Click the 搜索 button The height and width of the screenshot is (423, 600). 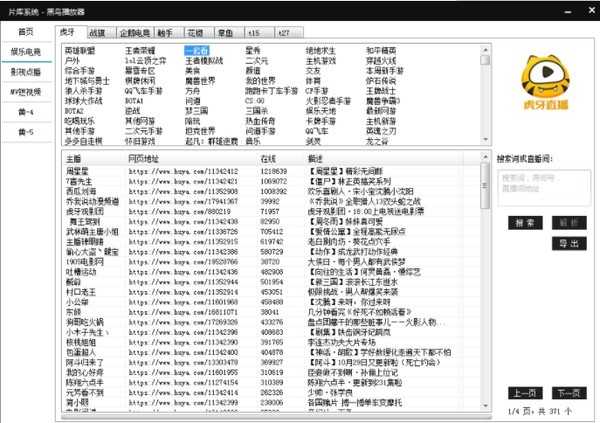click(525, 223)
